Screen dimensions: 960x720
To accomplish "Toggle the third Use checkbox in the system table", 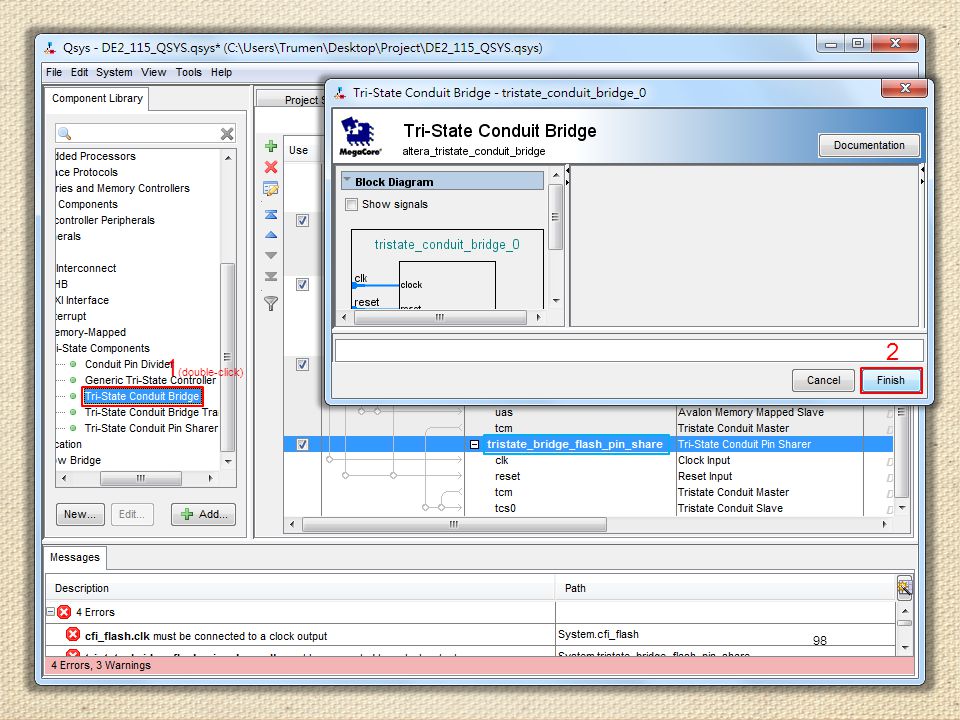I will click(302, 365).
